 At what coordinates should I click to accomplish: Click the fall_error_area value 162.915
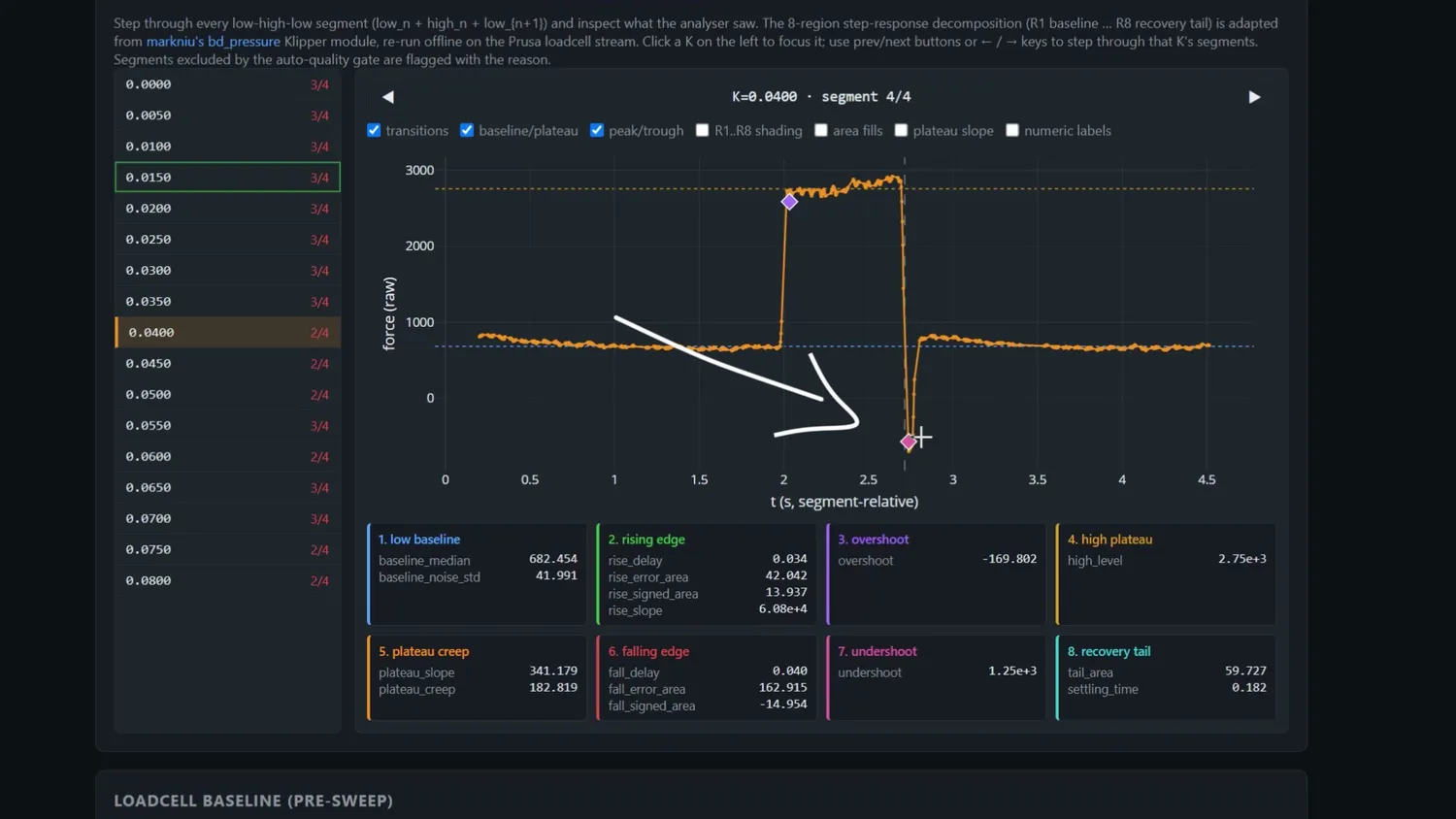783,687
